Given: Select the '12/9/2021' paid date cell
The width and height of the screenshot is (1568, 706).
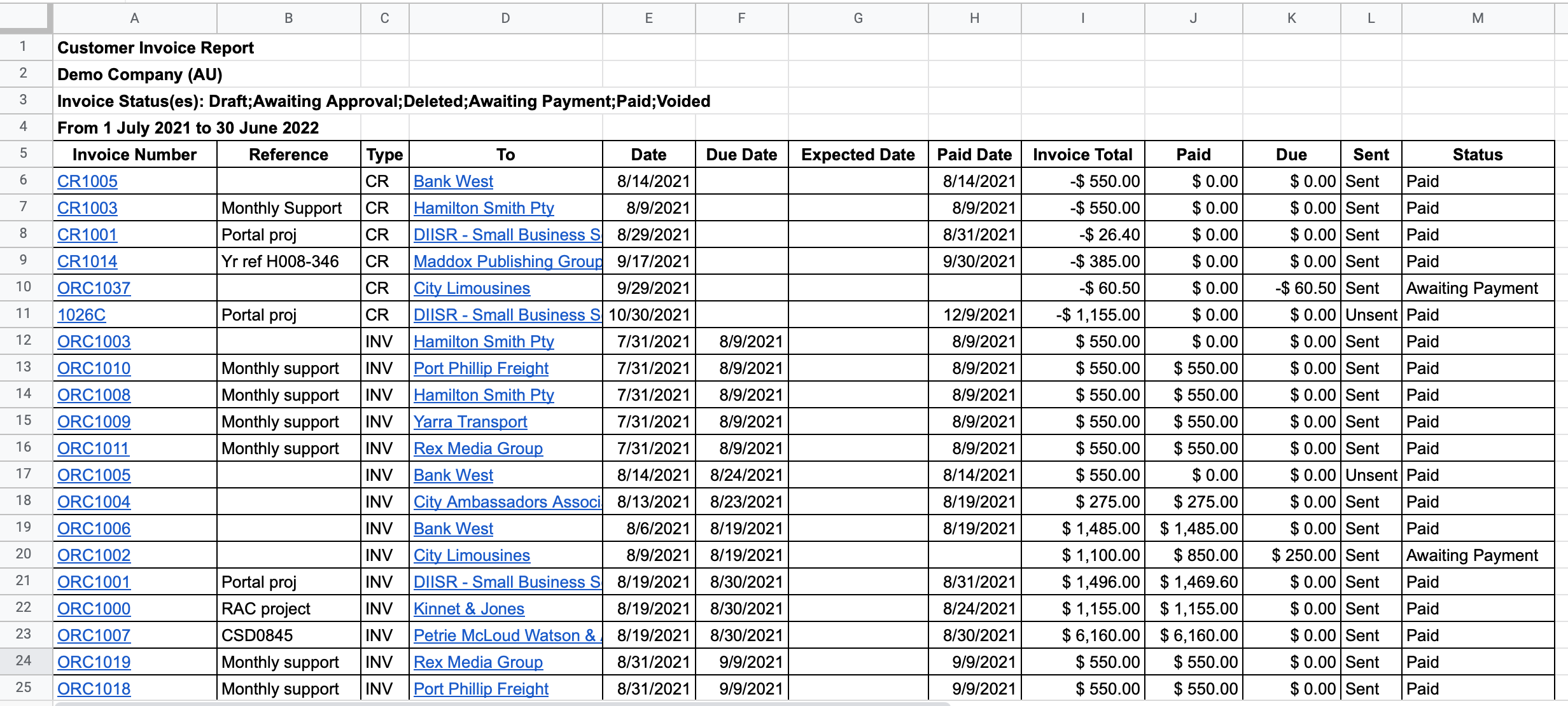Looking at the screenshot, I should [974, 315].
